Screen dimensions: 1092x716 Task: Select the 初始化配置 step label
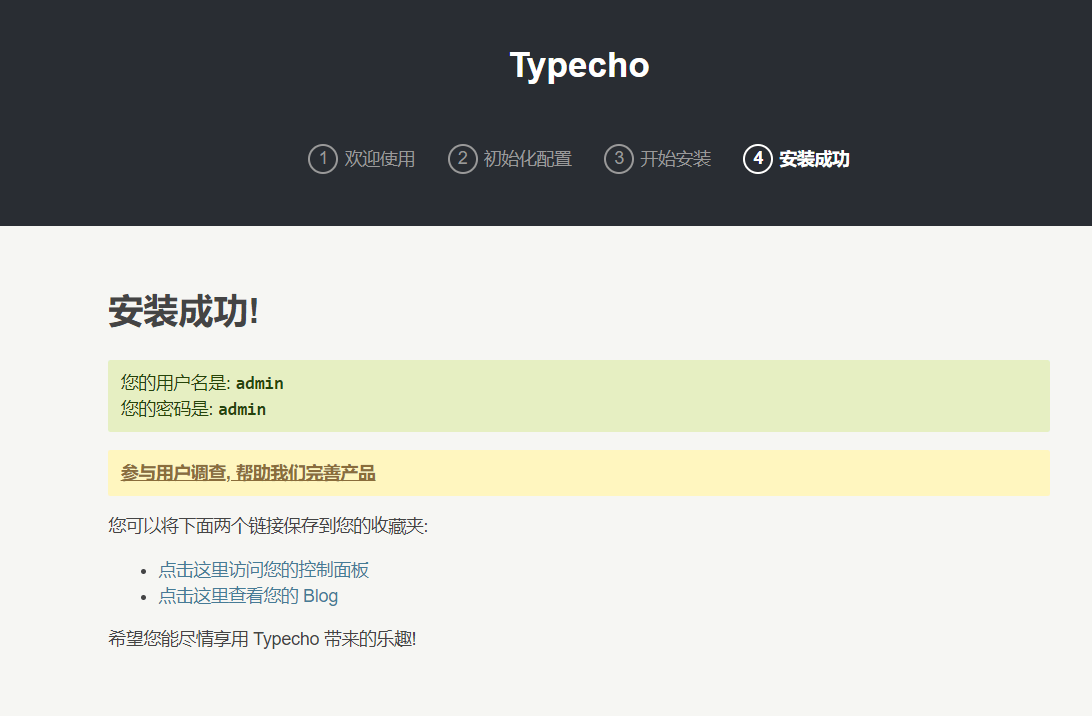coord(527,159)
